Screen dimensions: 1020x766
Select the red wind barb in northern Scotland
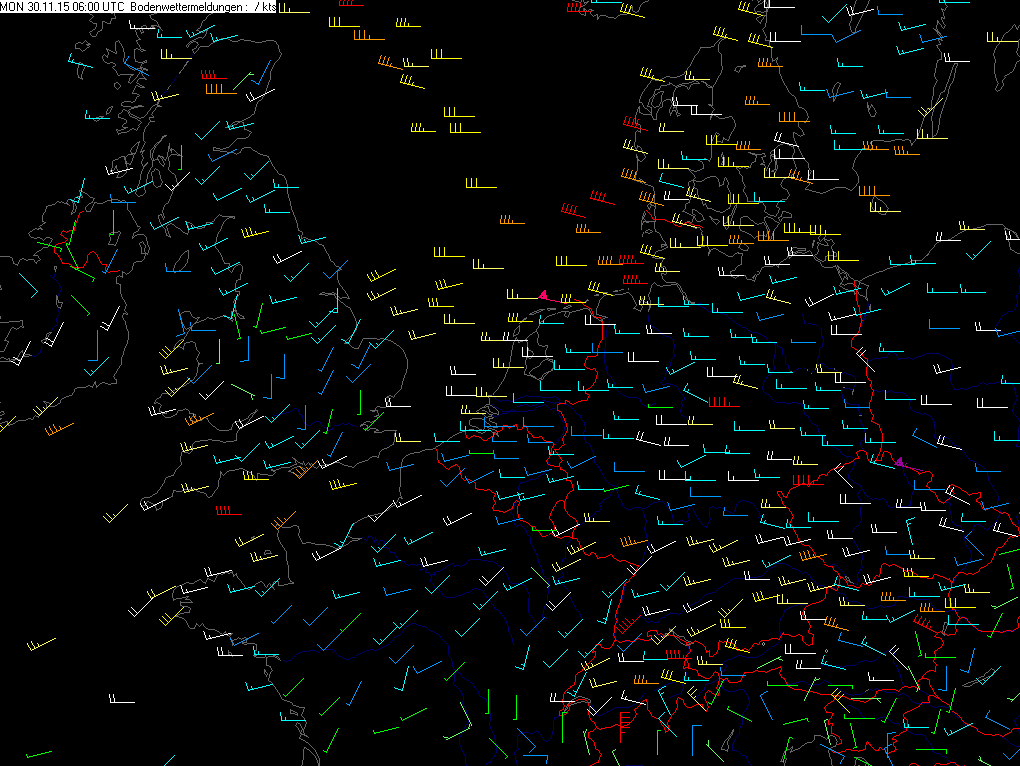click(213, 77)
